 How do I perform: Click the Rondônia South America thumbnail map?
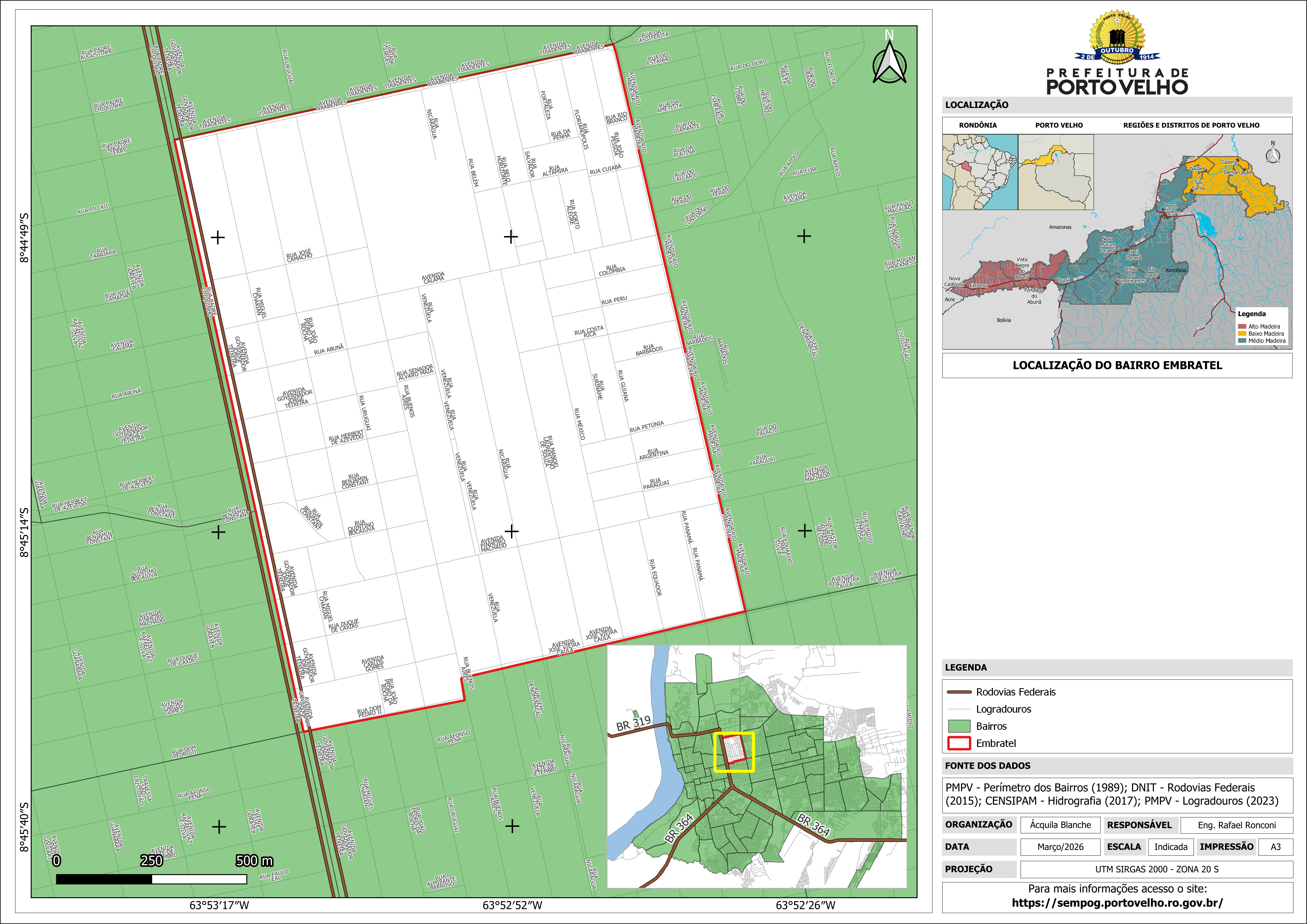pos(980,172)
